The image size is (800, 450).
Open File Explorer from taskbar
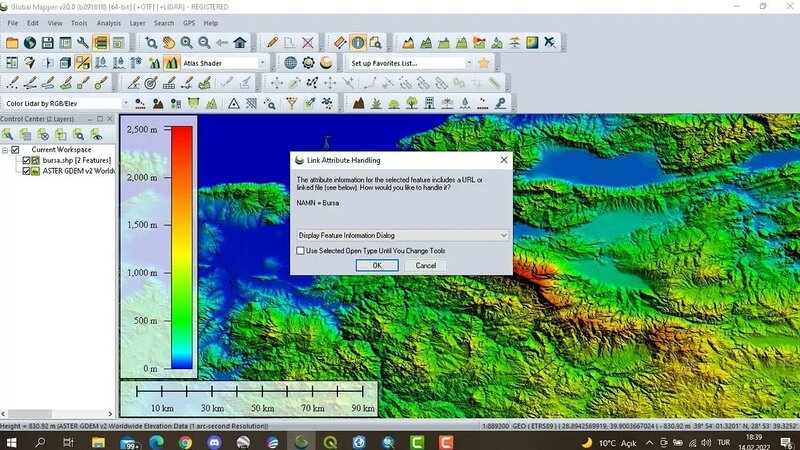(98, 442)
